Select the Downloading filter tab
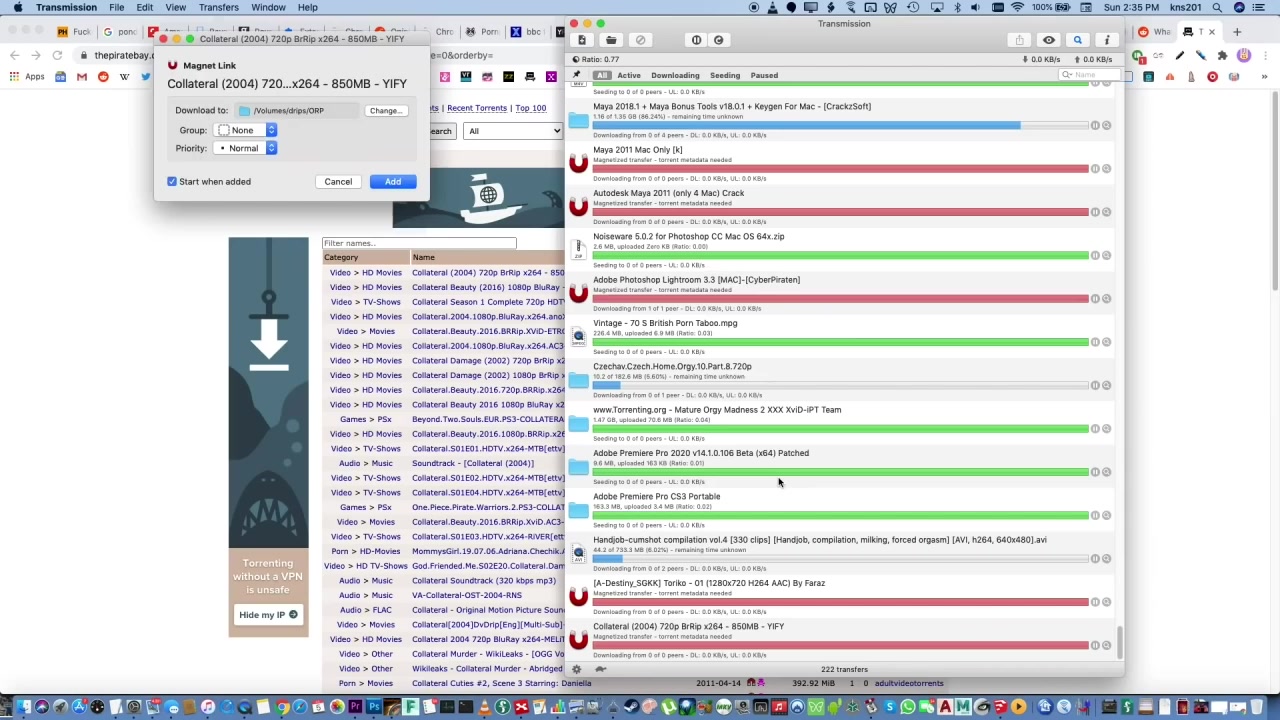Viewport: 1280px width, 720px height. (675, 75)
